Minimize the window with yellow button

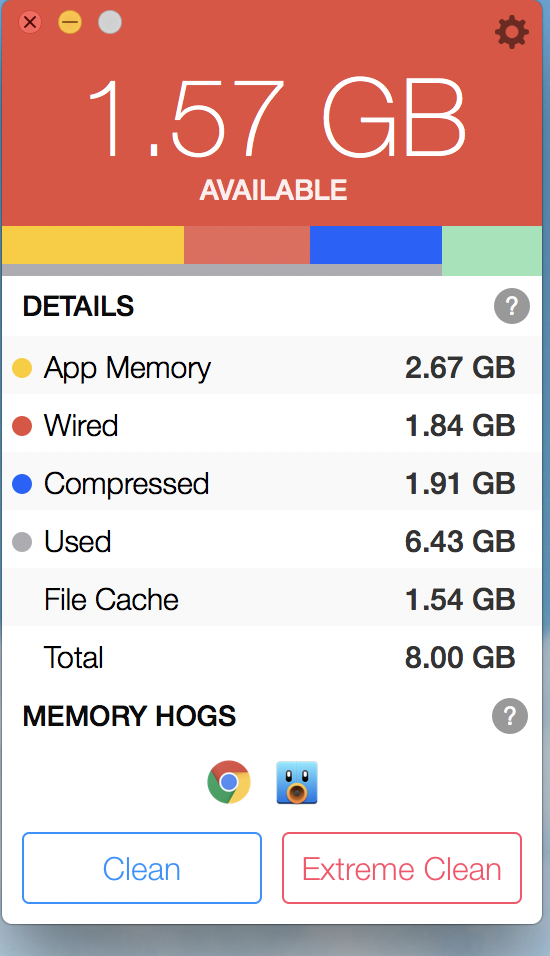[x=70, y=23]
